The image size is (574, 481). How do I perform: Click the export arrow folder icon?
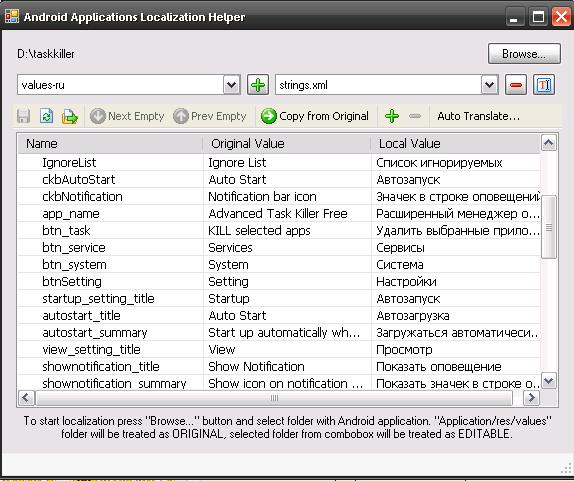click(70, 116)
